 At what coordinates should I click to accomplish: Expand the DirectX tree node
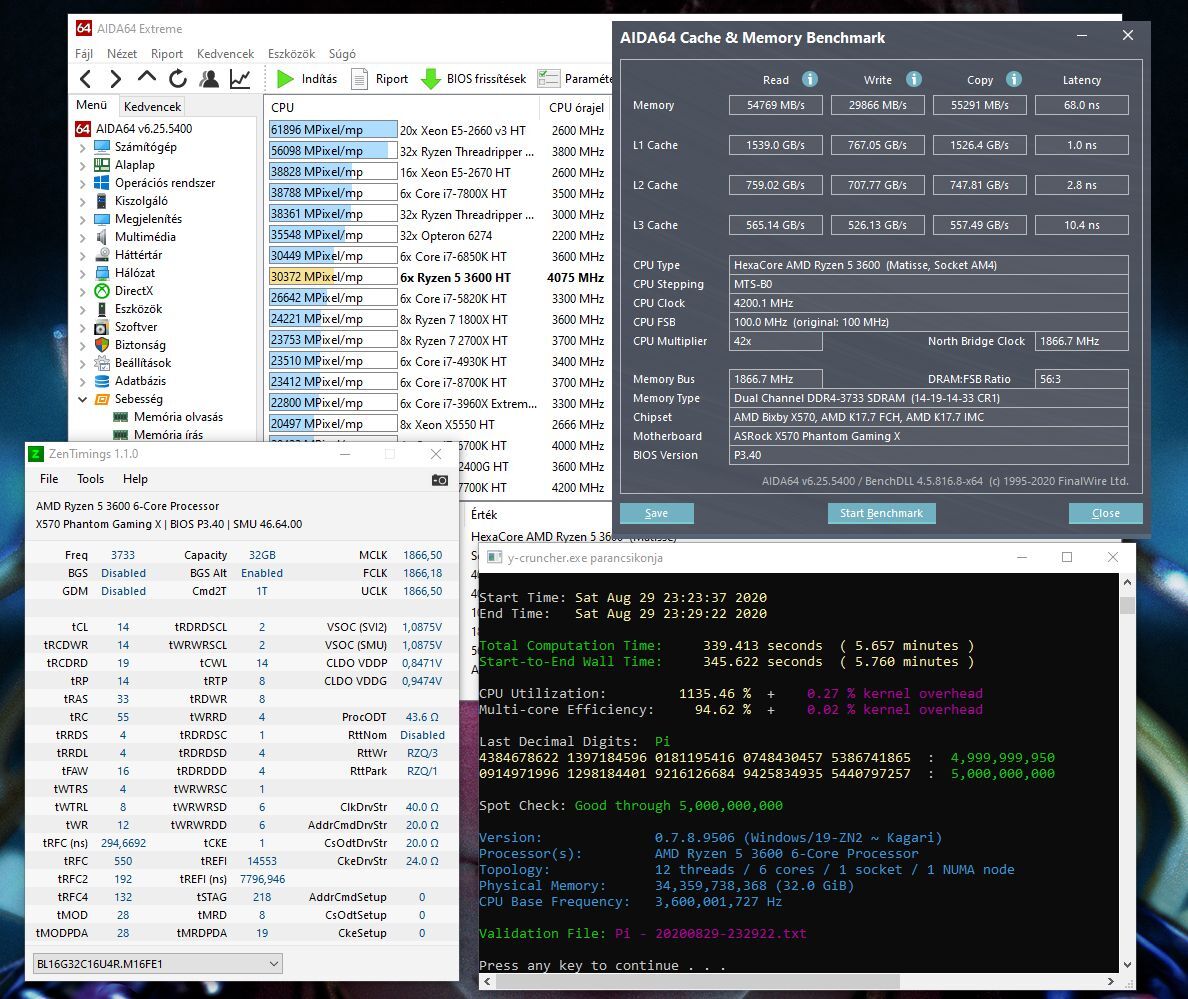83,291
